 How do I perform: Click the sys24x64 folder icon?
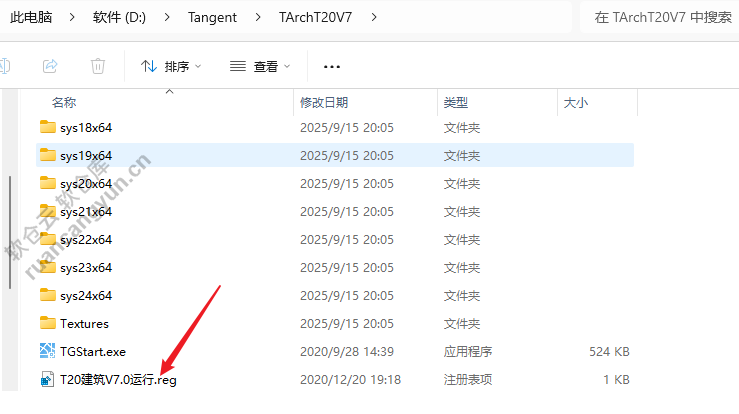coord(47,295)
